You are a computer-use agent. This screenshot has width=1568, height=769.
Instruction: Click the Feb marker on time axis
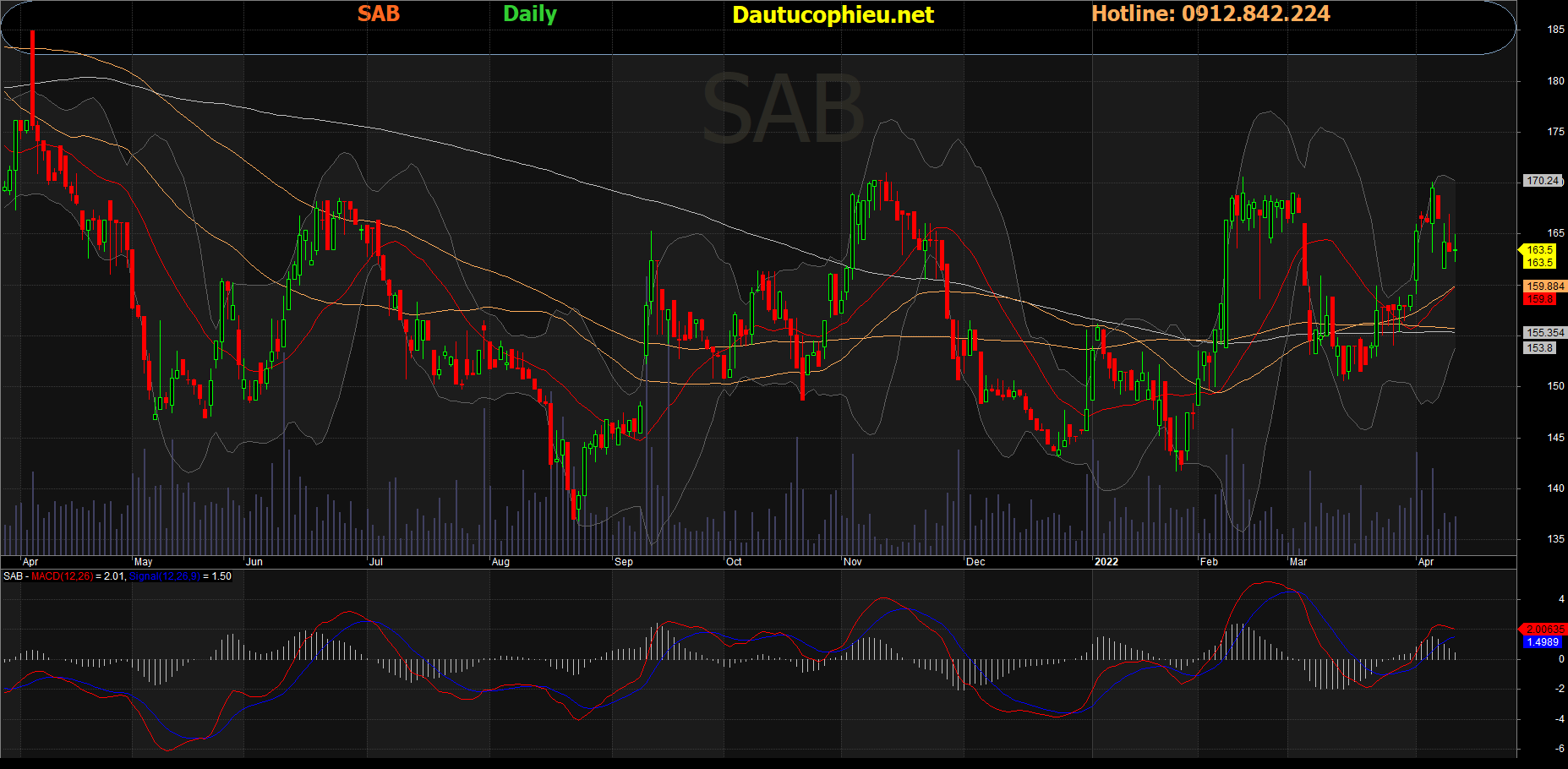(1210, 562)
